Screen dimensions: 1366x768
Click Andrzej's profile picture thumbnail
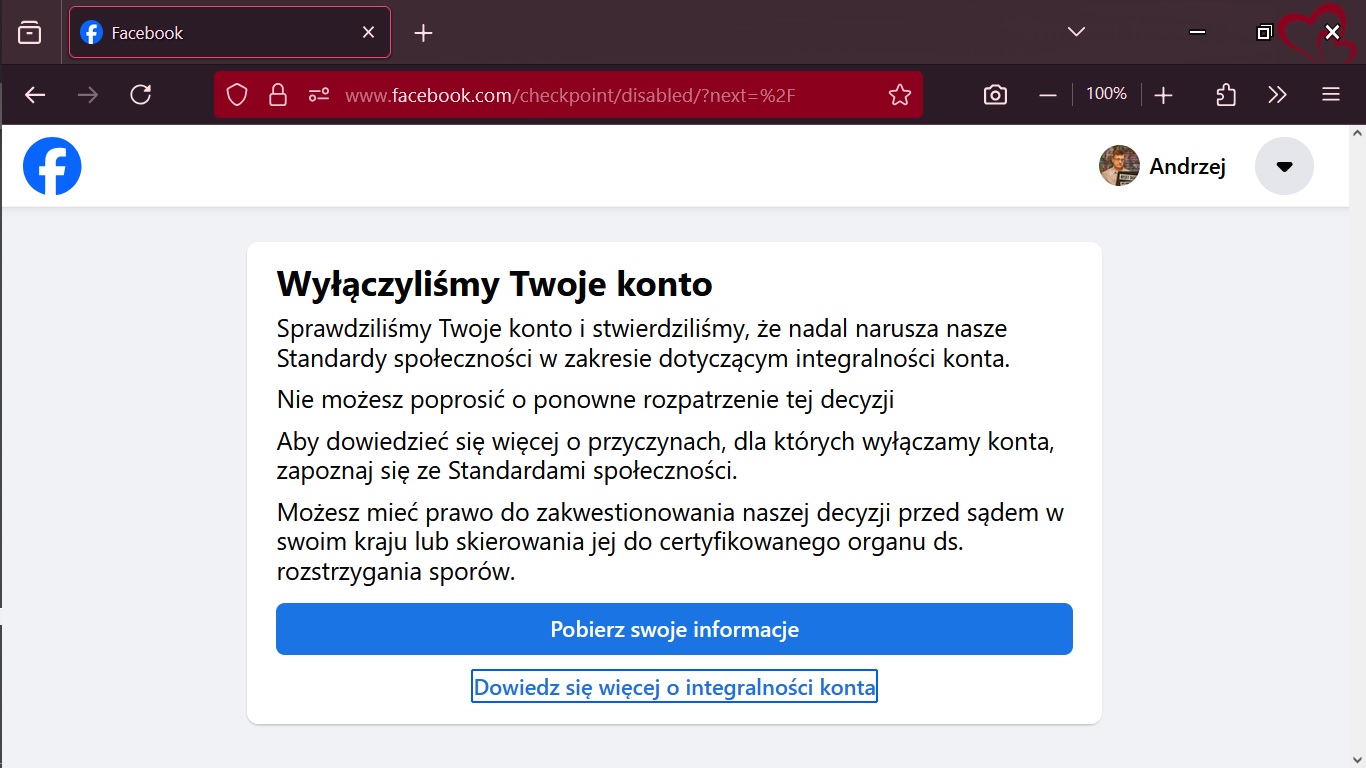[1119, 166]
